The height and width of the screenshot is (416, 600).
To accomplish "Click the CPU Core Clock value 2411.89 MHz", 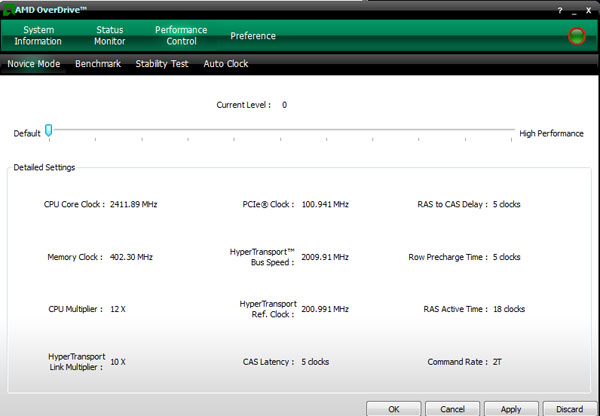I will pyautogui.click(x=134, y=204).
